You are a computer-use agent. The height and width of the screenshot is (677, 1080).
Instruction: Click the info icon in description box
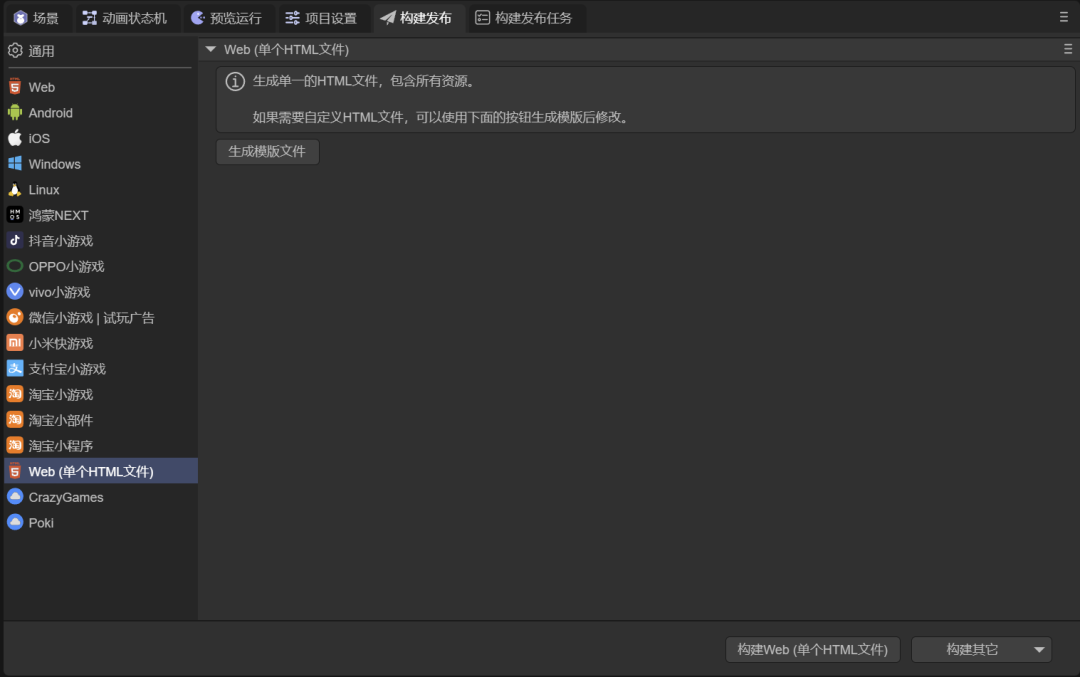235,81
